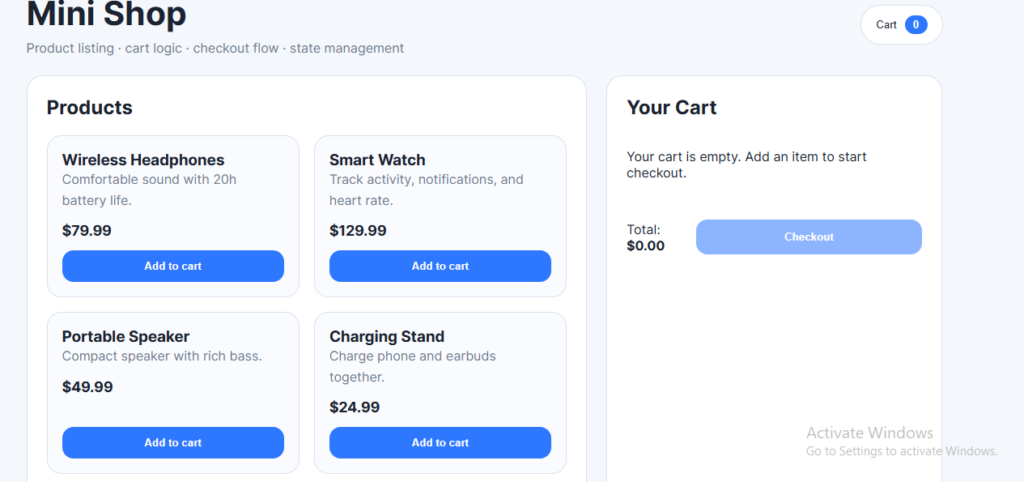The height and width of the screenshot is (482, 1024).
Task: Select the Smart Watch product title
Action: click(x=377, y=160)
